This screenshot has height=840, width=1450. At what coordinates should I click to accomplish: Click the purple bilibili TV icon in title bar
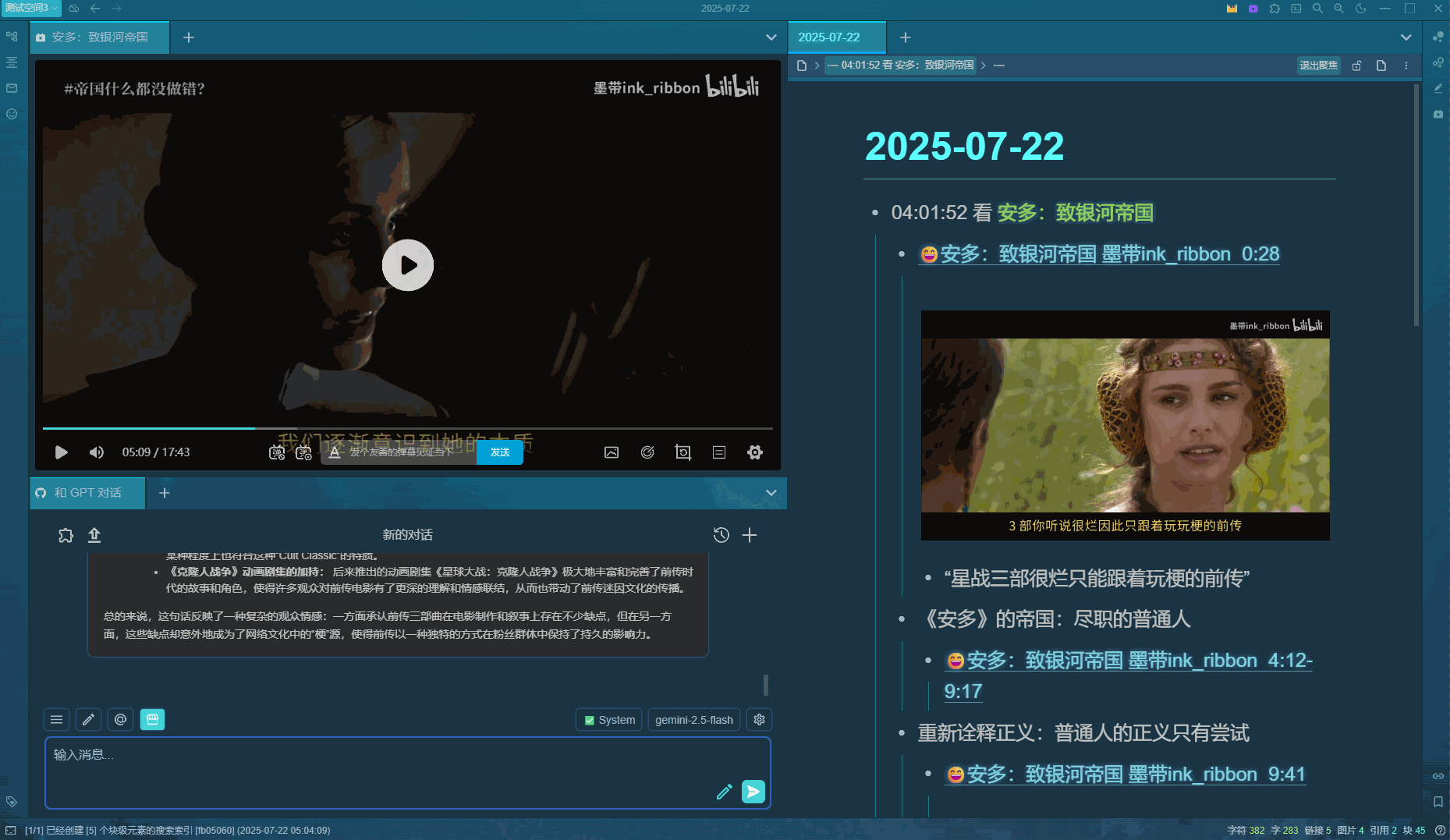click(x=1253, y=9)
